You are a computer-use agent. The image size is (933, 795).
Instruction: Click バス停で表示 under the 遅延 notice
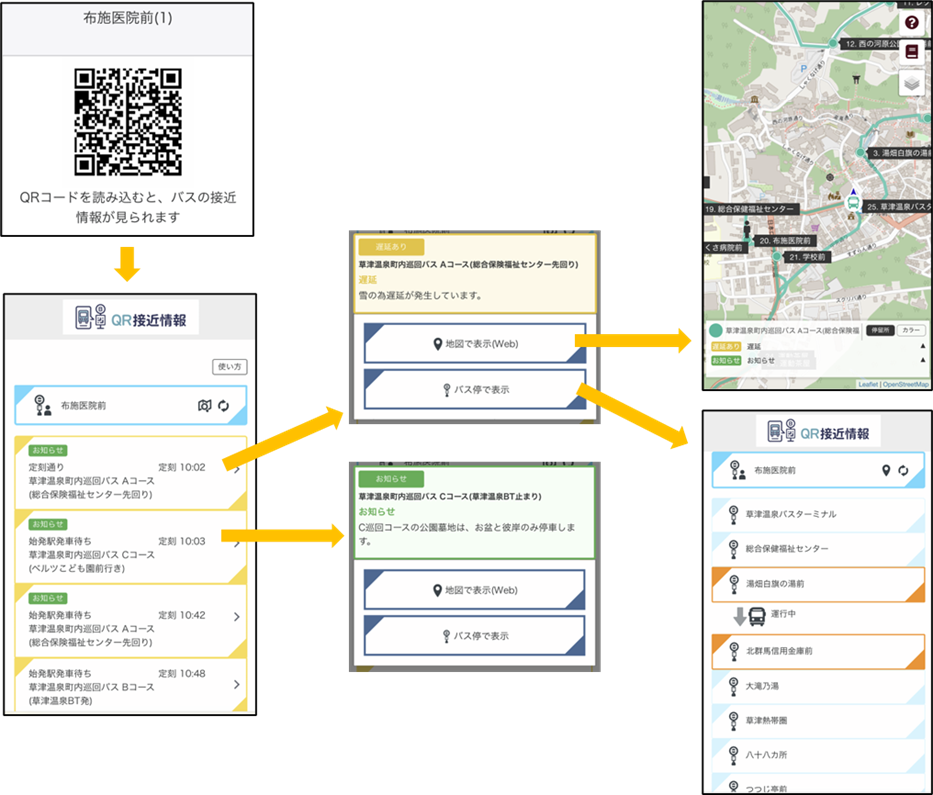click(475, 390)
